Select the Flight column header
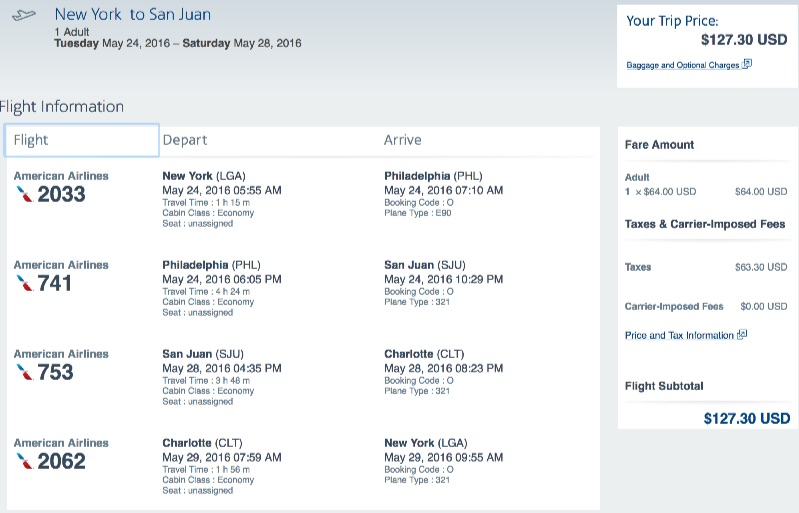The height and width of the screenshot is (513, 799). coord(82,140)
